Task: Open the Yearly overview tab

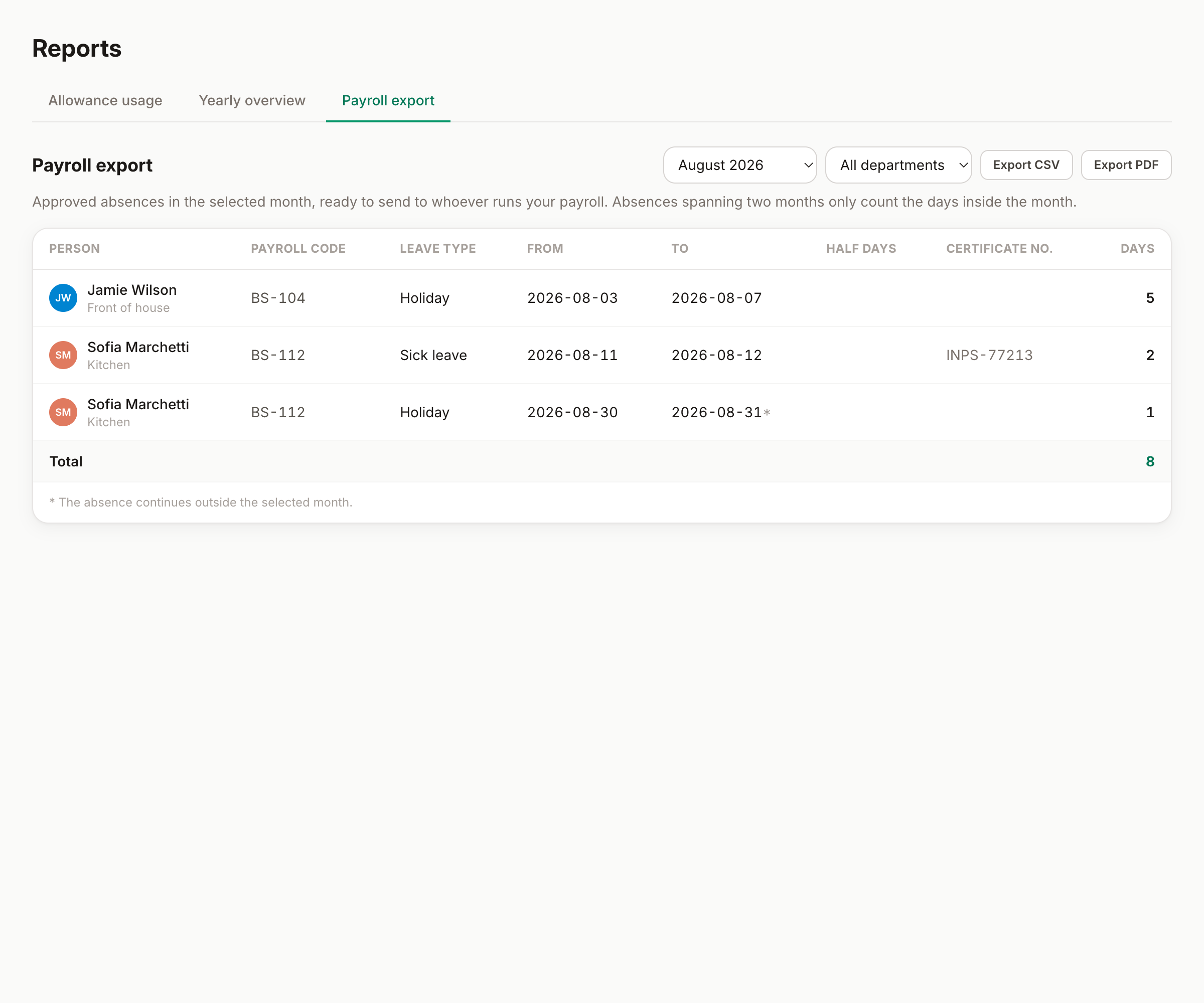Action: tap(252, 100)
